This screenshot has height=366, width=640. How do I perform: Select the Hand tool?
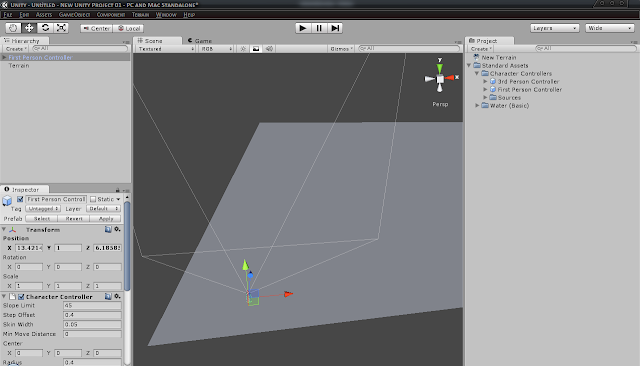coord(13,28)
